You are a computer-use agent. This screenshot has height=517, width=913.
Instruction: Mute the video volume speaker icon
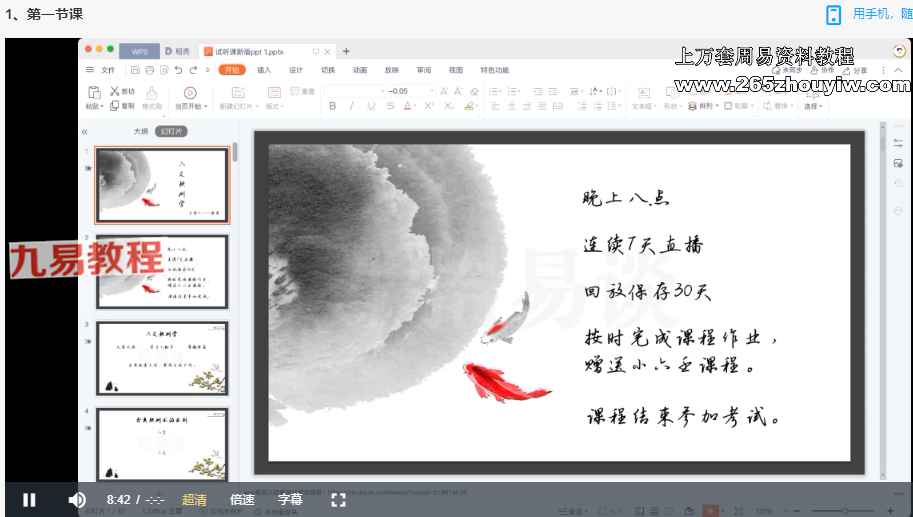(x=77, y=500)
